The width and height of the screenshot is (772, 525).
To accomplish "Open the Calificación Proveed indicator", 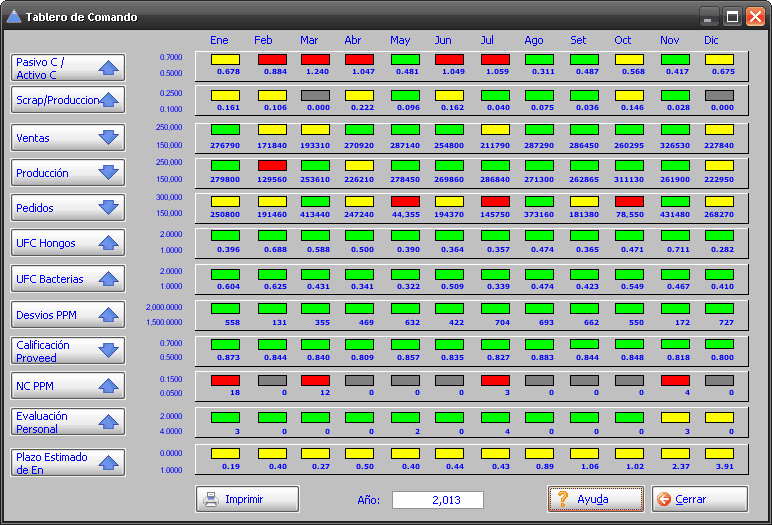I will point(67,350).
